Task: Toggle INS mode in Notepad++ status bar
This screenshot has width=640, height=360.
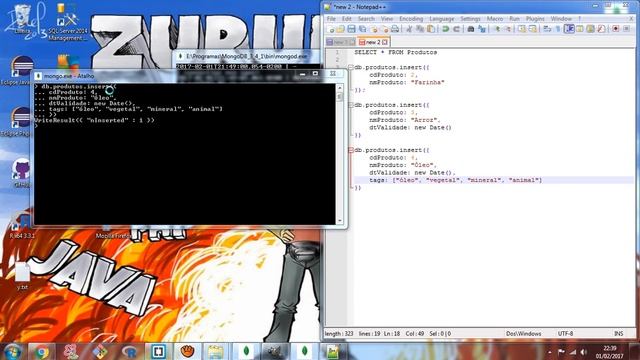Action: (x=619, y=333)
